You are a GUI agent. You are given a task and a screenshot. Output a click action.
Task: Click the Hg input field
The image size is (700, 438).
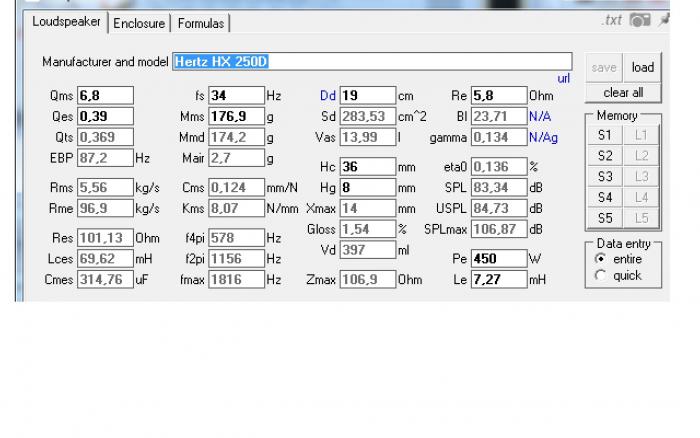pyautogui.click(x=368, y=188)
